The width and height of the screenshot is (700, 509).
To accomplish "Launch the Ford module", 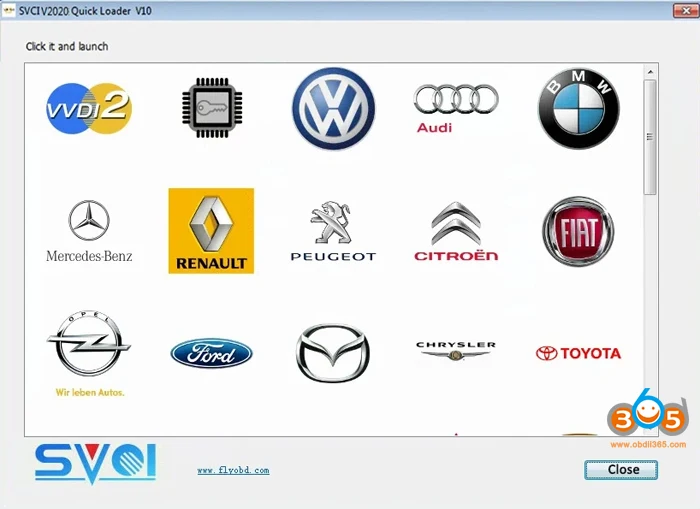I will pyautogui.click(x=212, y=353).
